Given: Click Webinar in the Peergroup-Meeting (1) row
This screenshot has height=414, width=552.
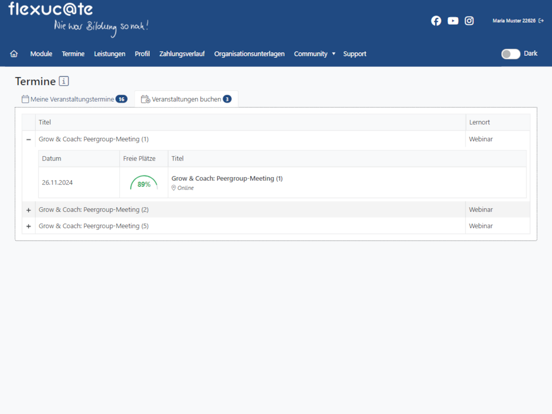Looking at the screenshot, I should 481,139.
